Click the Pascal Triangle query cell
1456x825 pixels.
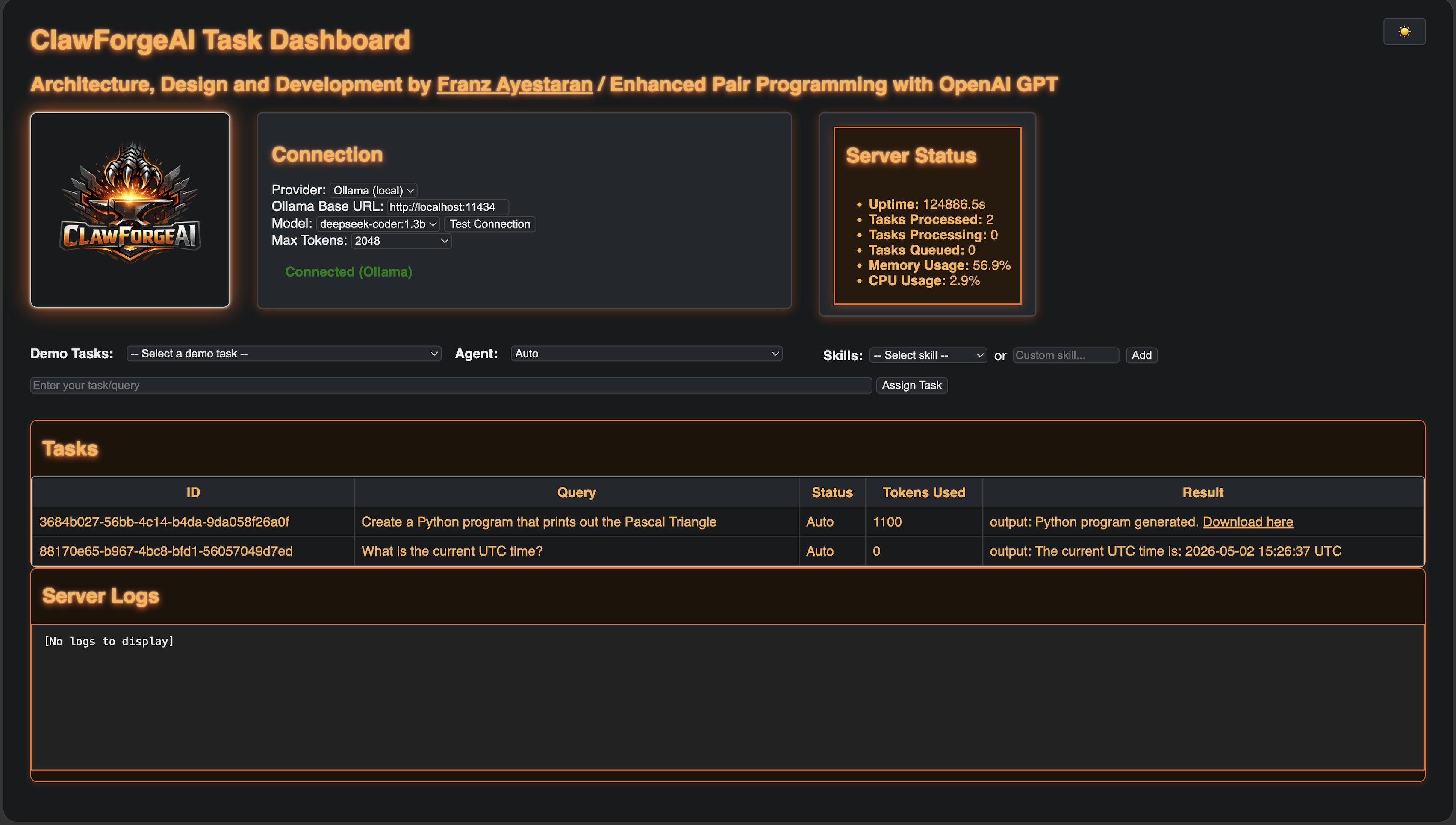(x=576, y=522)
